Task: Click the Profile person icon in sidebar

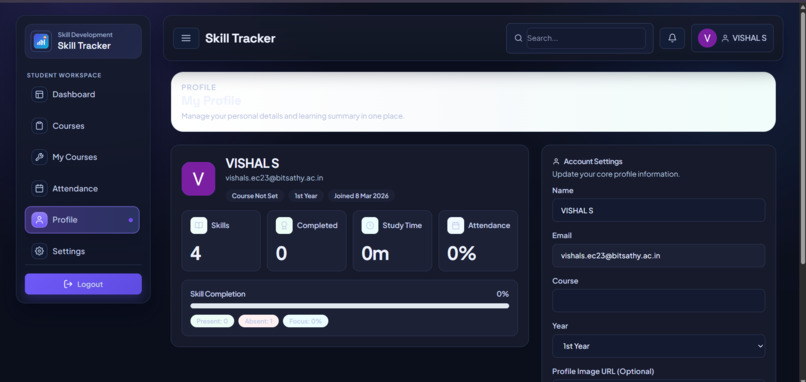Action: [x=39, y=220]
